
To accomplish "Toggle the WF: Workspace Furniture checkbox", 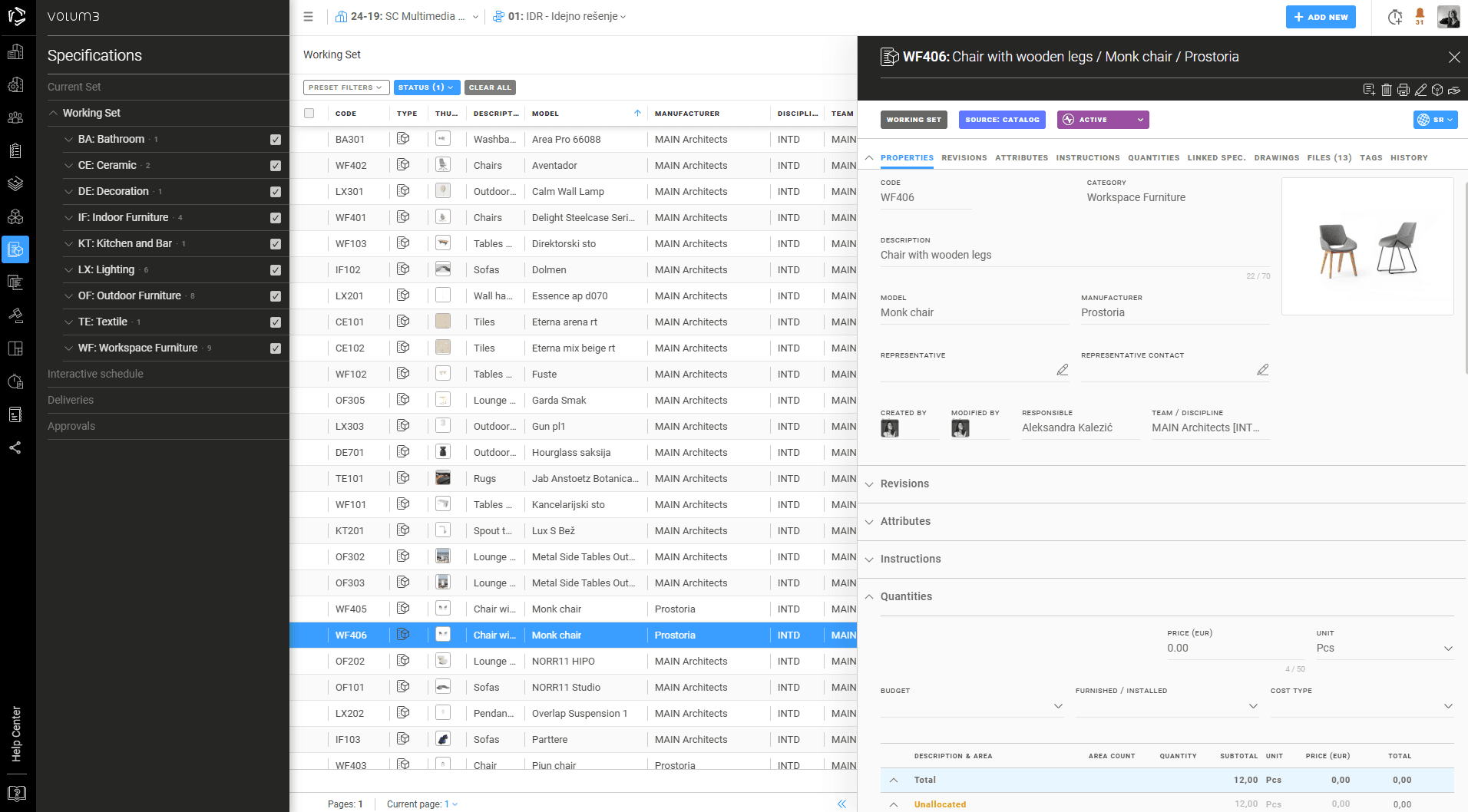I will tap(276, 348).
